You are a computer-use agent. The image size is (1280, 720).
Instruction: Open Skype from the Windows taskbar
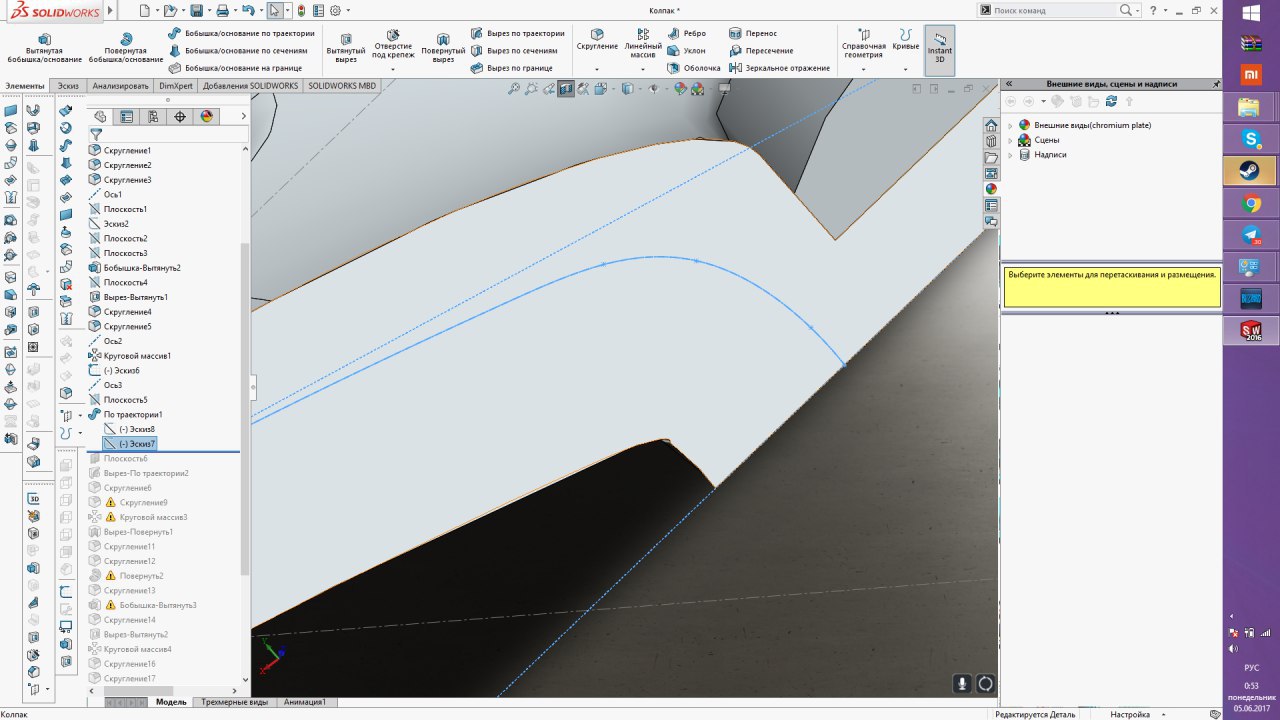(1251, 137)
